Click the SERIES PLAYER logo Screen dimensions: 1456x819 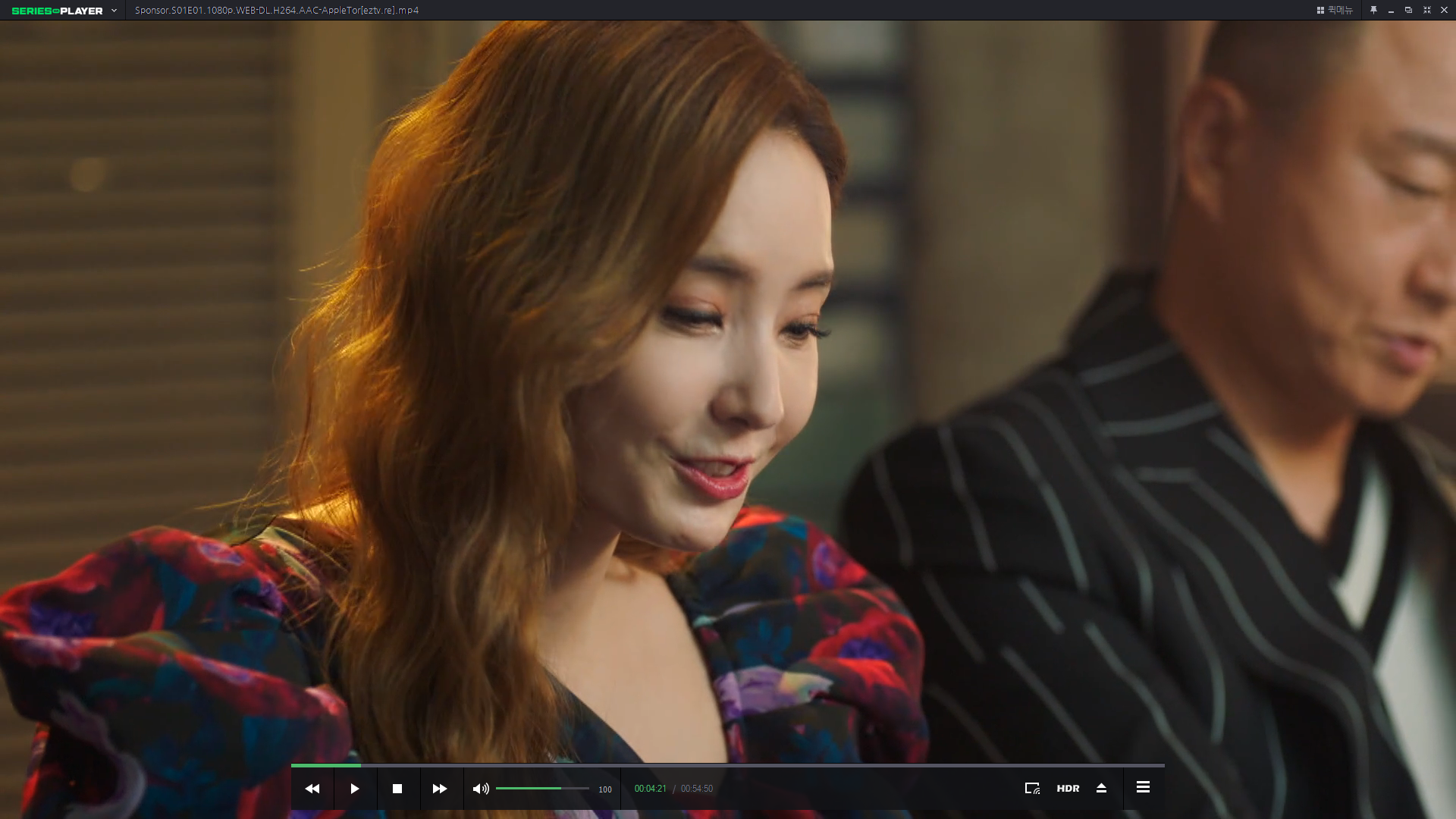coord(58,11)
